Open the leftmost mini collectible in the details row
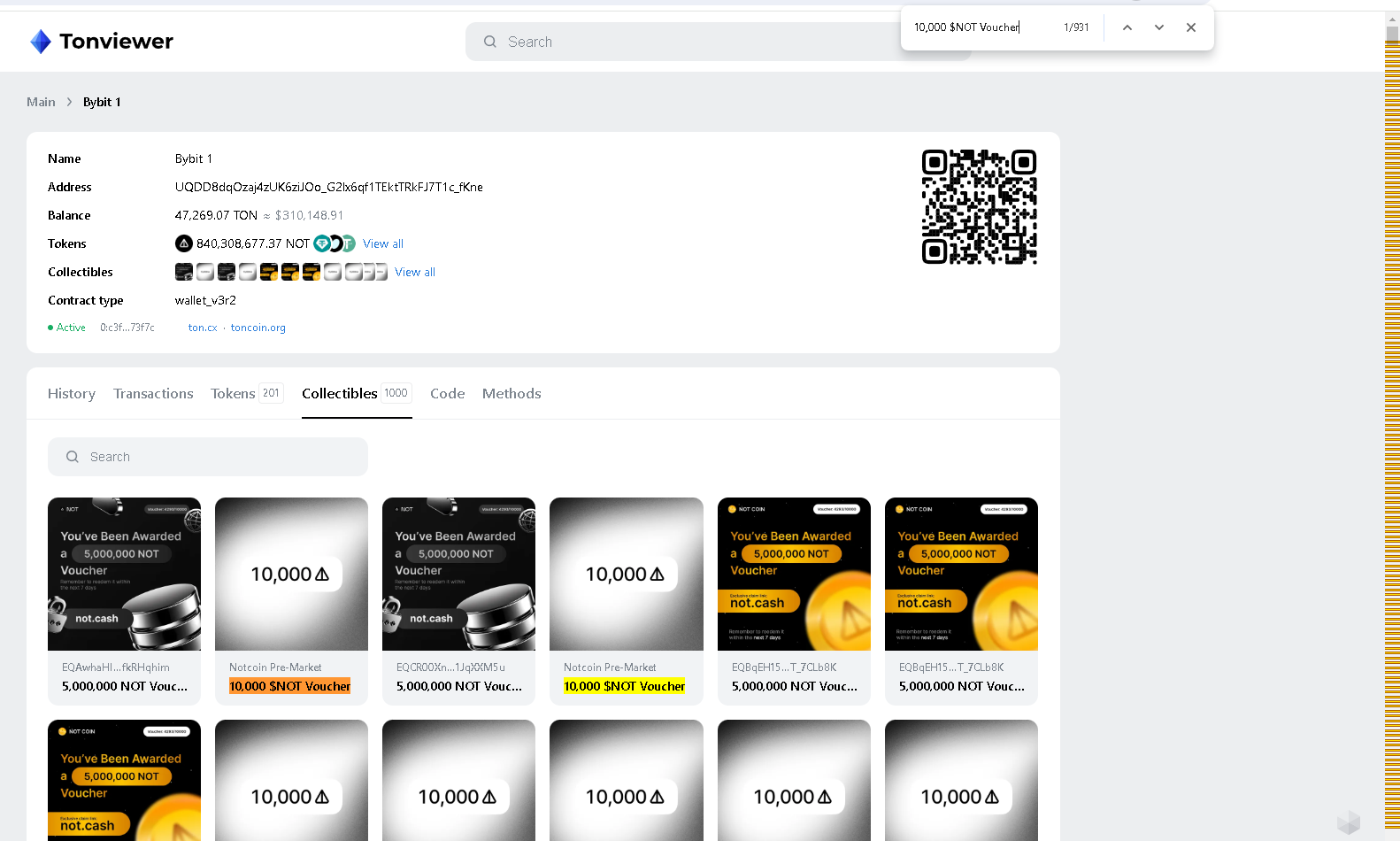 point(184,272)
